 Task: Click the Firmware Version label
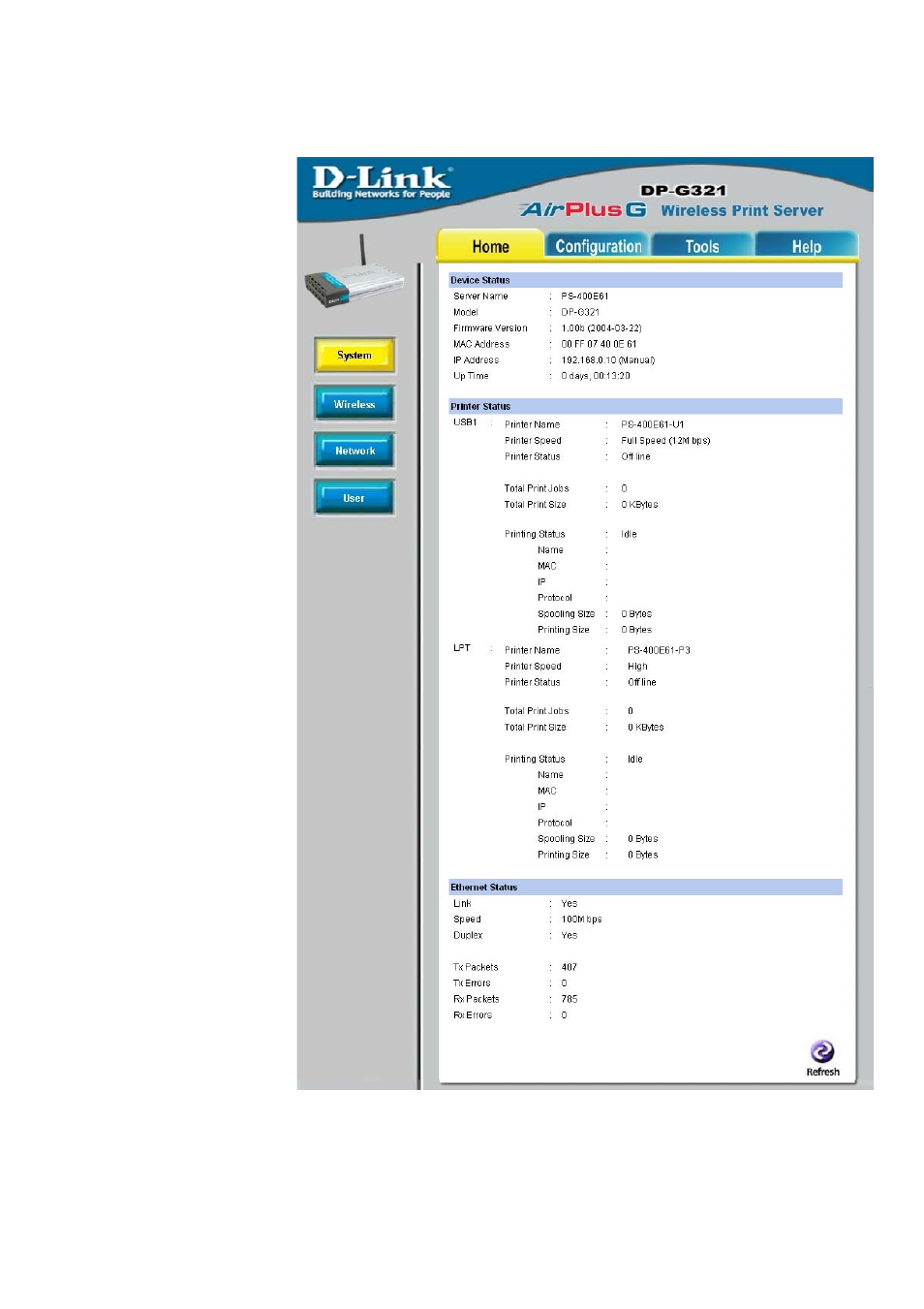(x=490, y=328)
